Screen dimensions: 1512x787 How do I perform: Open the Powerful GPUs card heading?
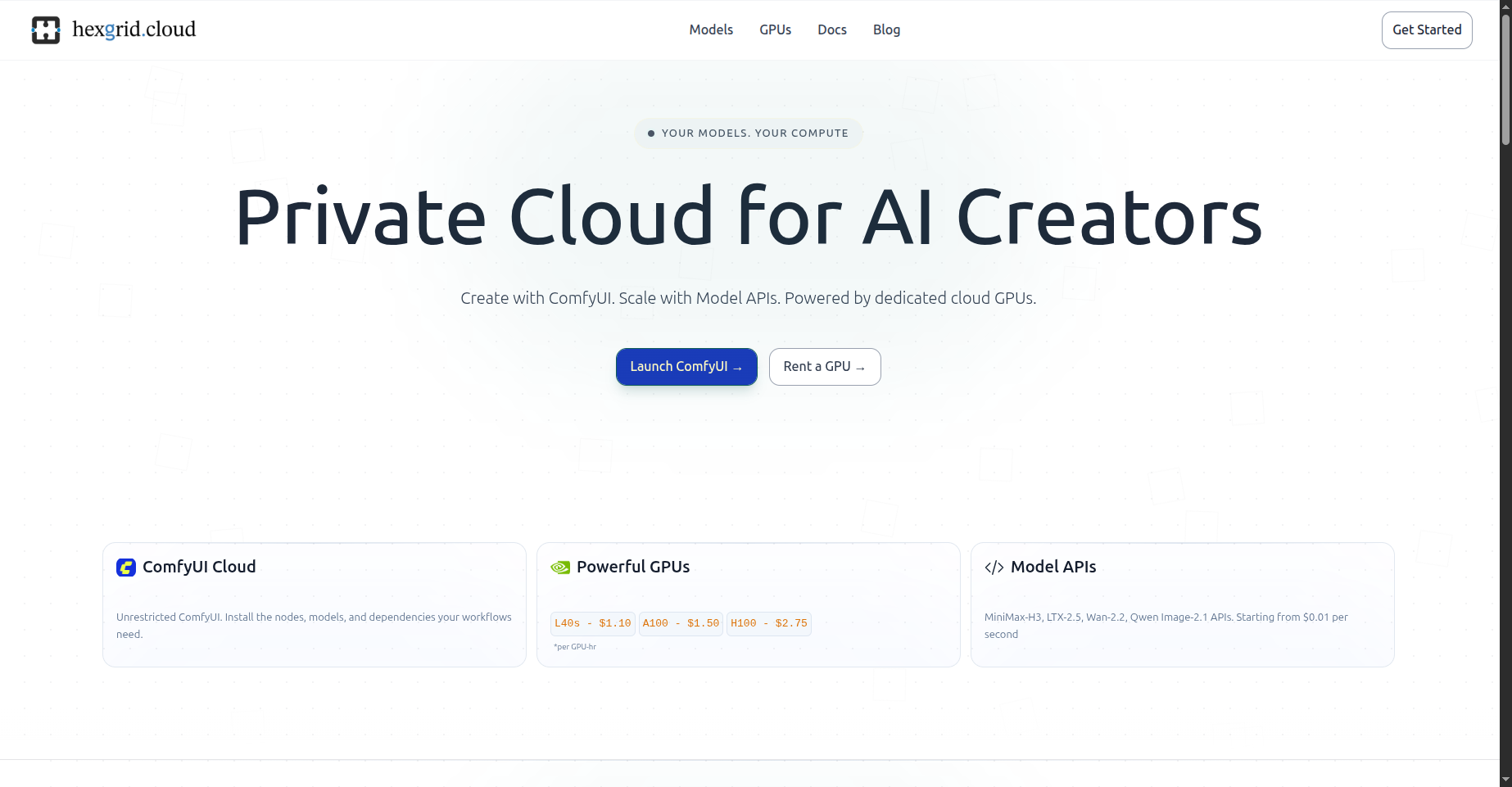[x=633, y=567]
